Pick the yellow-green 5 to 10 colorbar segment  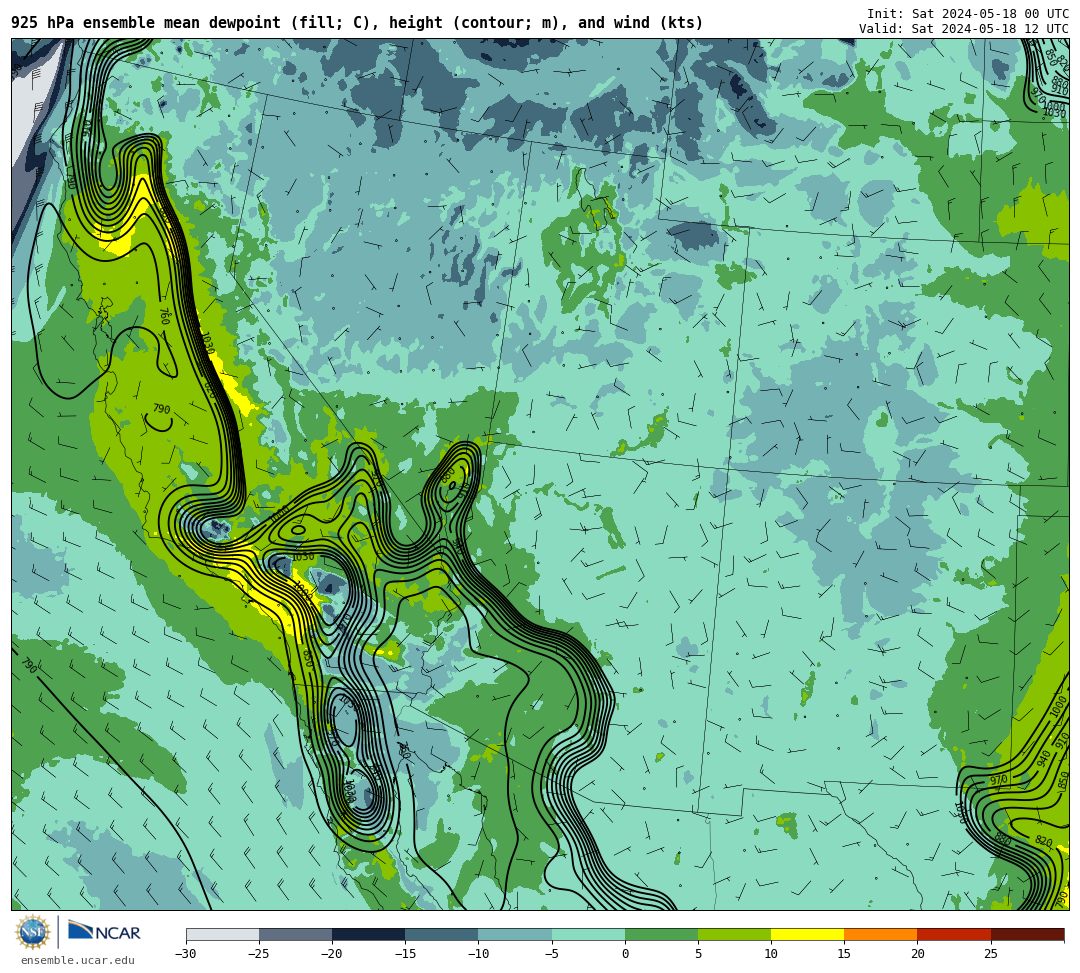click(x=734, y=934)
